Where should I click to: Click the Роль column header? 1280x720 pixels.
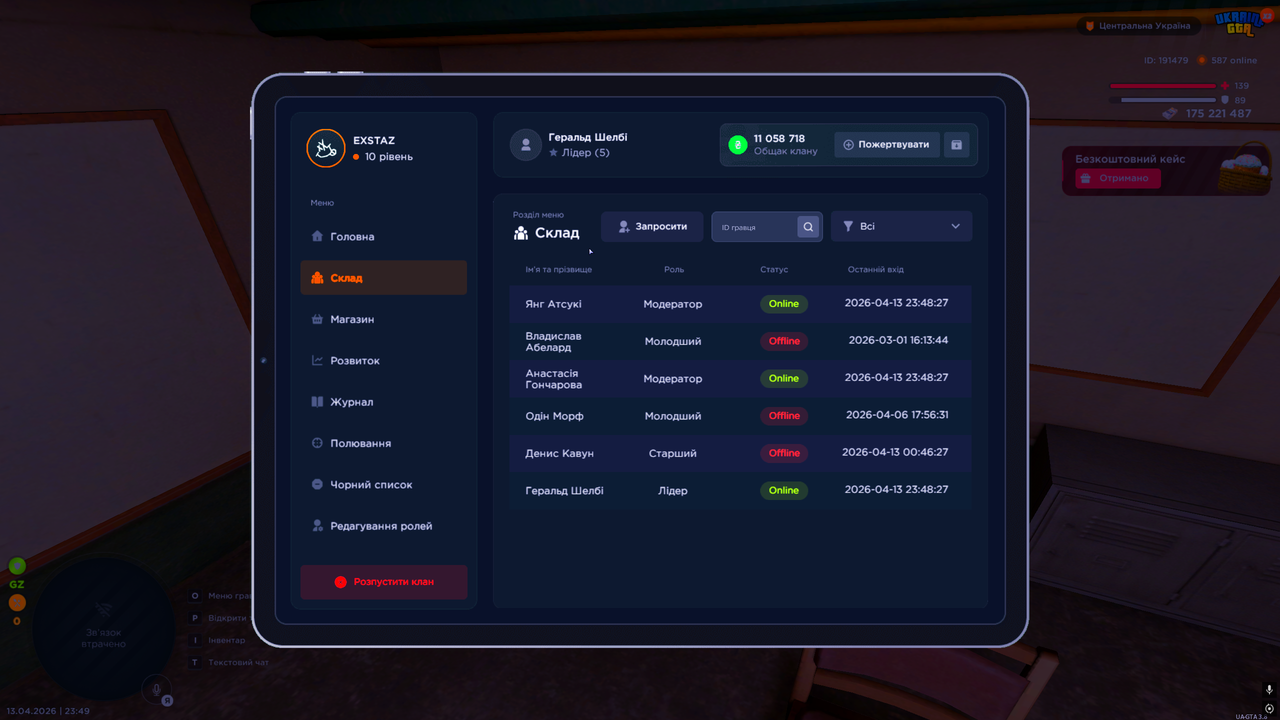coord(674,270)
